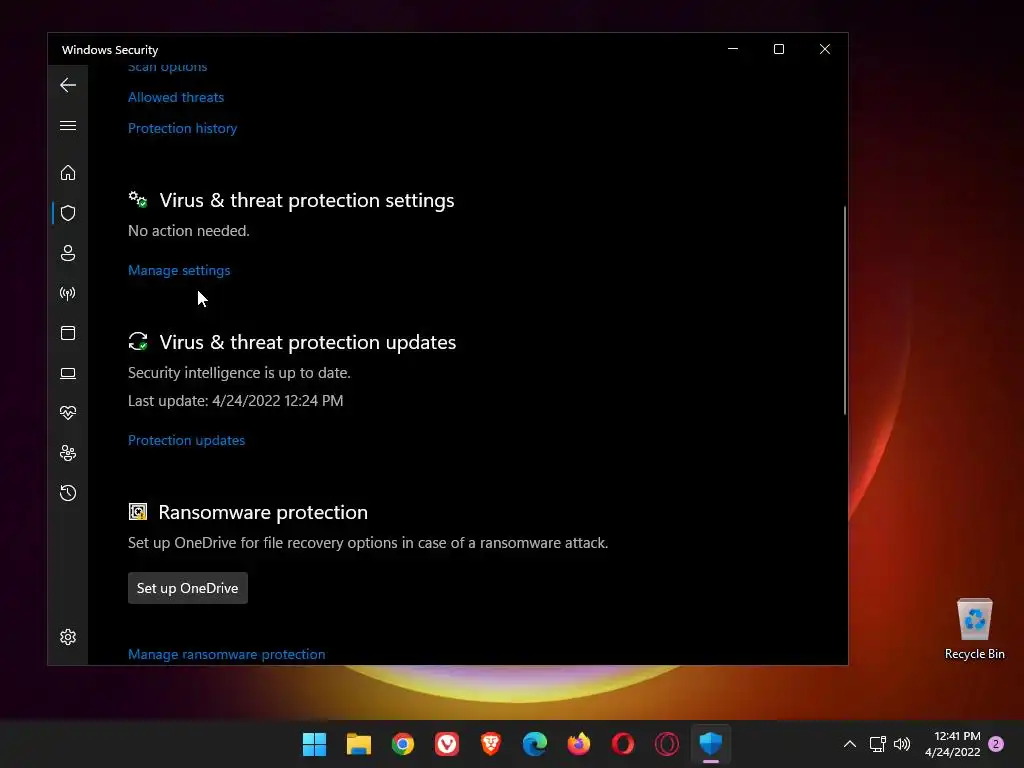Click Manage settings link
Image resolution: width=1024 pixels, height=768 pixels.
tap(179, 270)
